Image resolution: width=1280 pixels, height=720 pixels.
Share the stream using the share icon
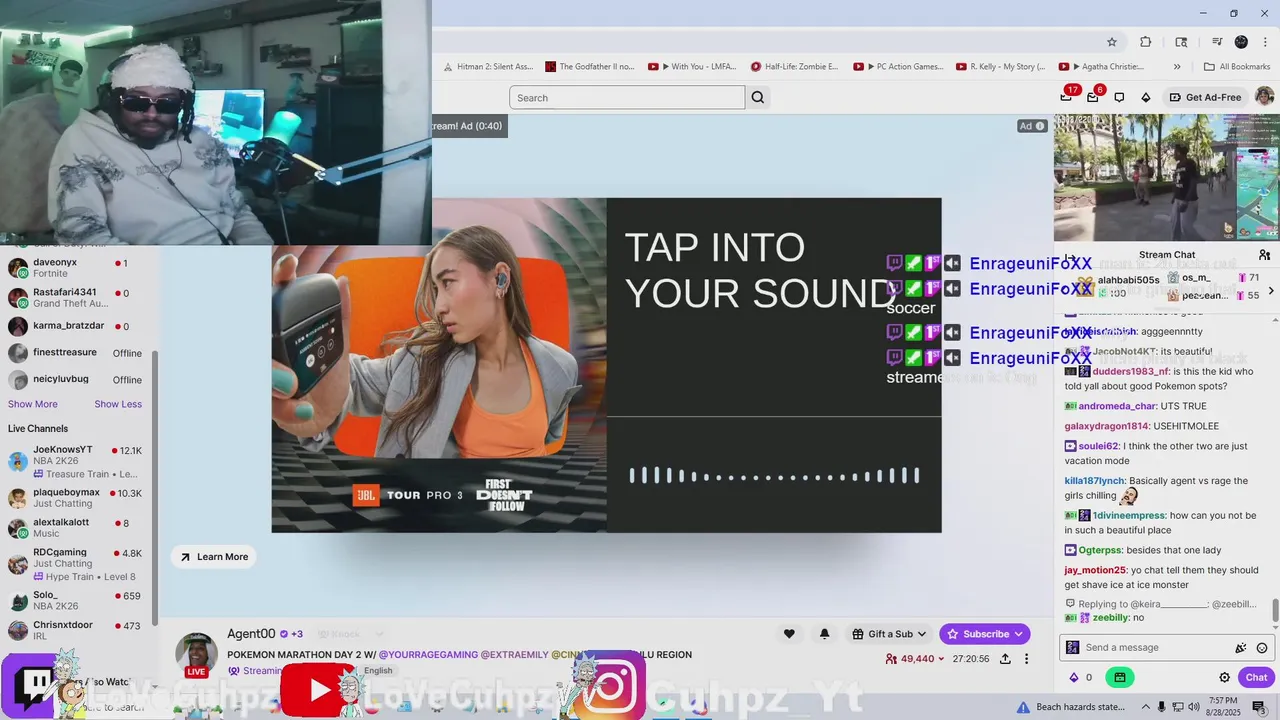click(x=1005, y=659)
